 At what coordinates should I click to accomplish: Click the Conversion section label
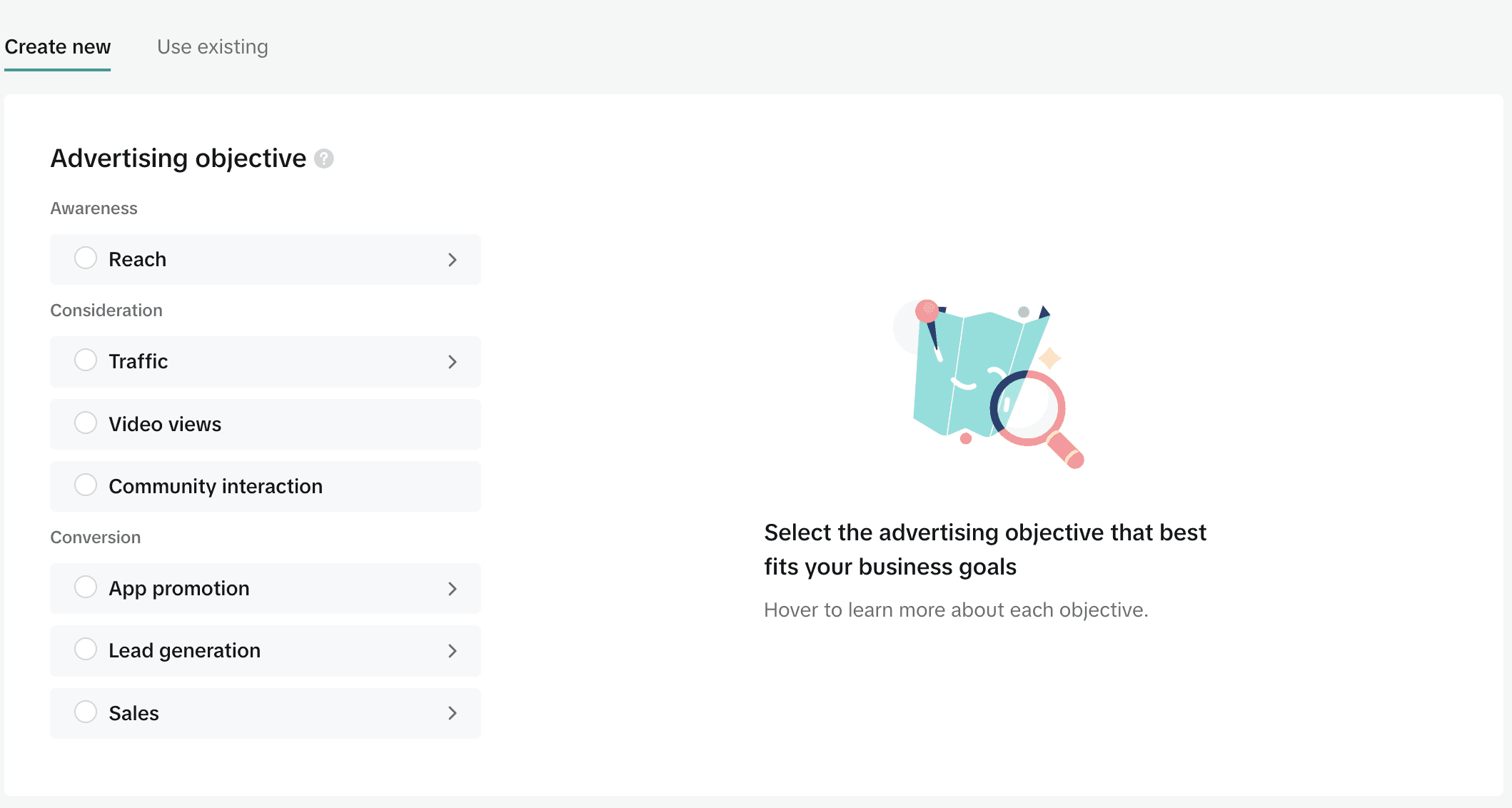pyautogui.click(x=96, y=537)
